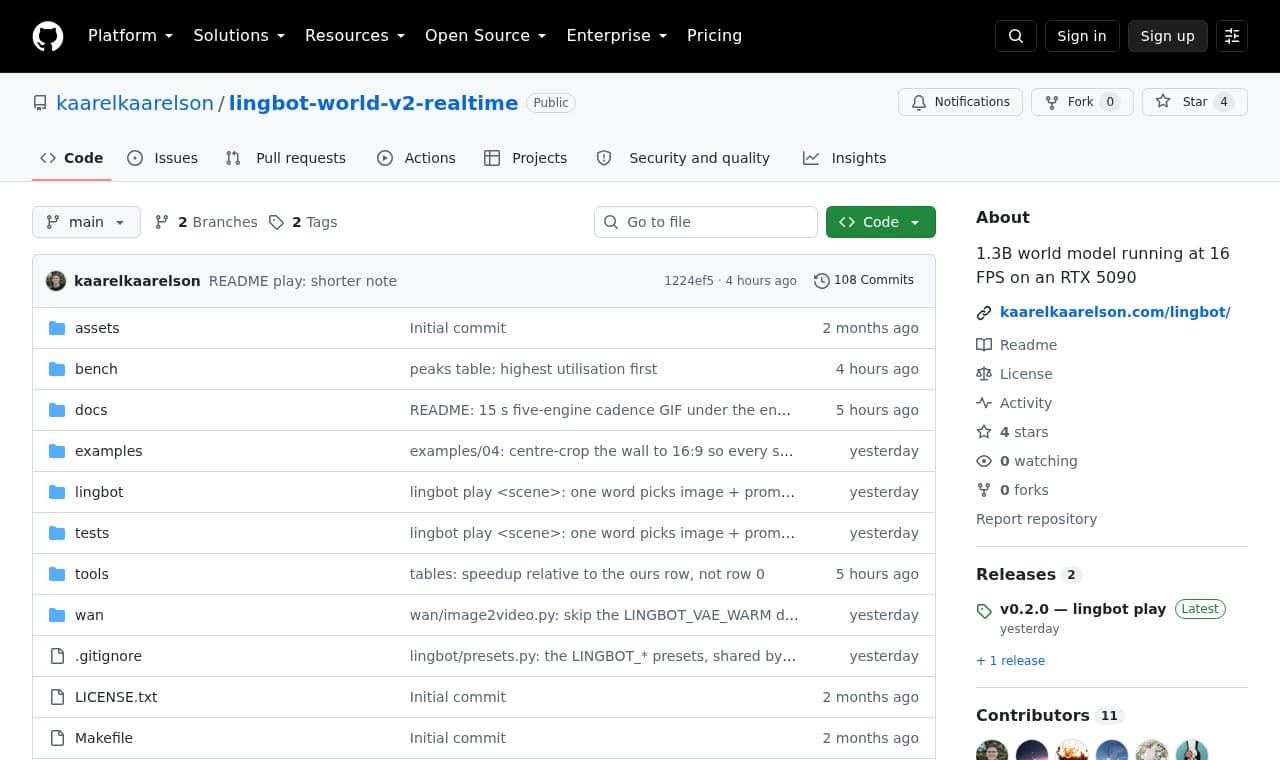Open the green Code dropdown button
The image size is (1280, 760).
coord(881,222)
